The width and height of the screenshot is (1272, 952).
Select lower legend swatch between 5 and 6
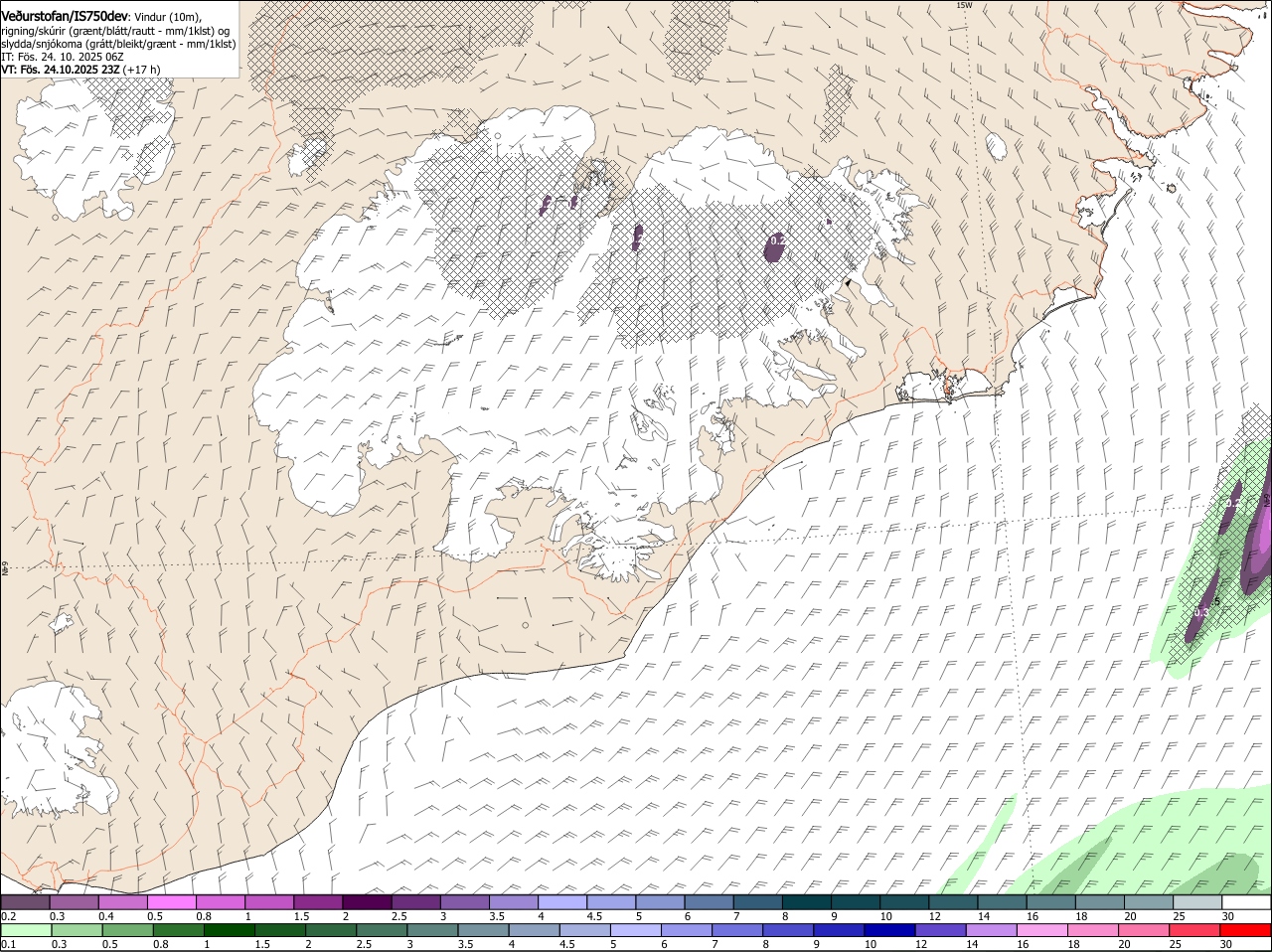[x=637, y=930]
